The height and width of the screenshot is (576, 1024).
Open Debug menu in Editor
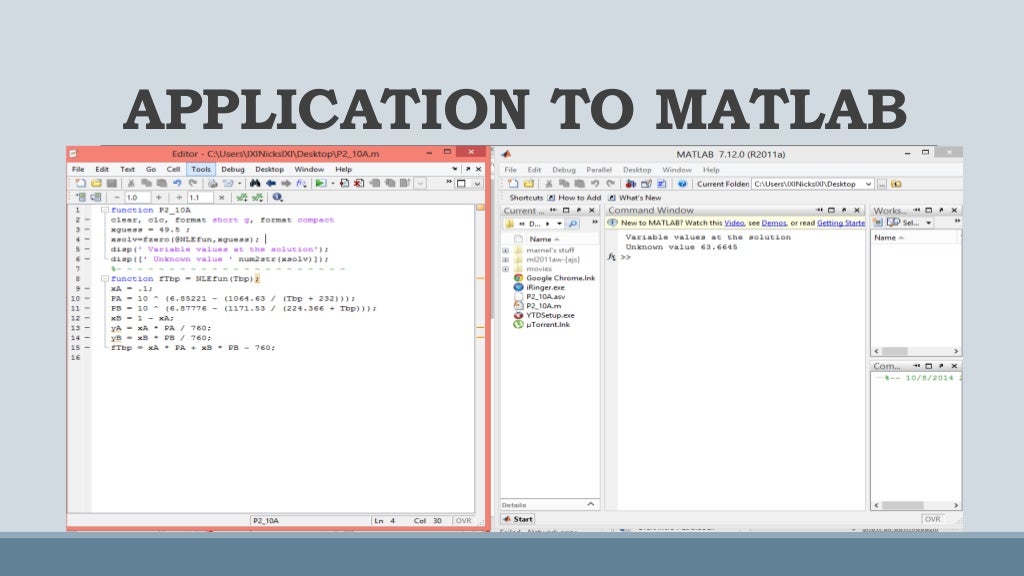pos(232,169)
